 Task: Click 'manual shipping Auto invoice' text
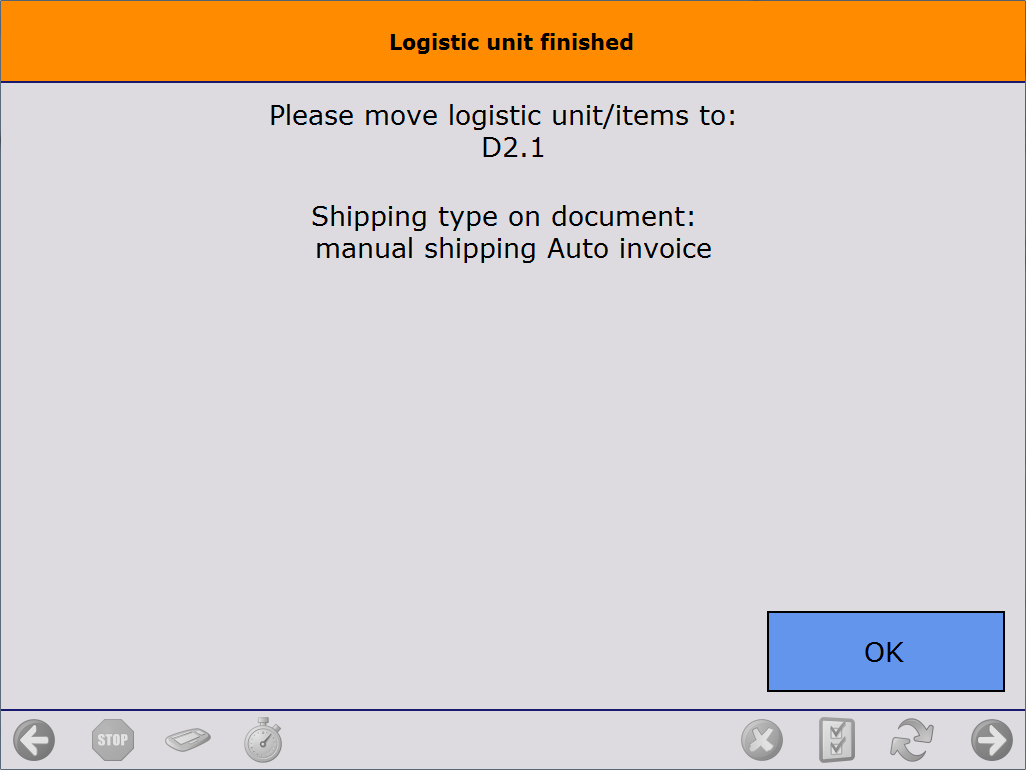click(x=513, y=248)
